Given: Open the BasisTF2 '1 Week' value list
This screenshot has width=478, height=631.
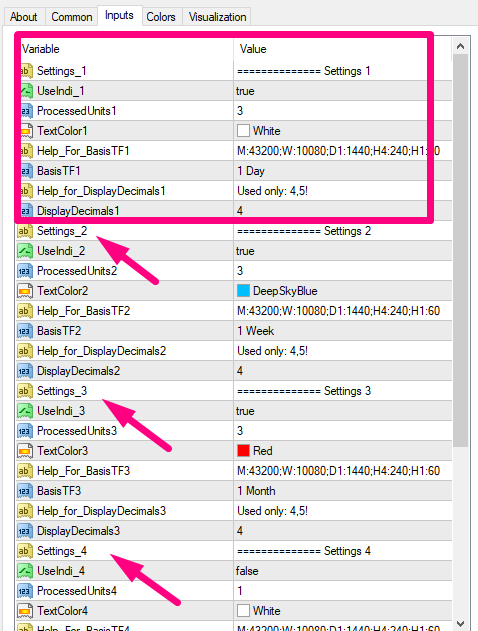Looking at the screenshot, I should tap(342, 331).
